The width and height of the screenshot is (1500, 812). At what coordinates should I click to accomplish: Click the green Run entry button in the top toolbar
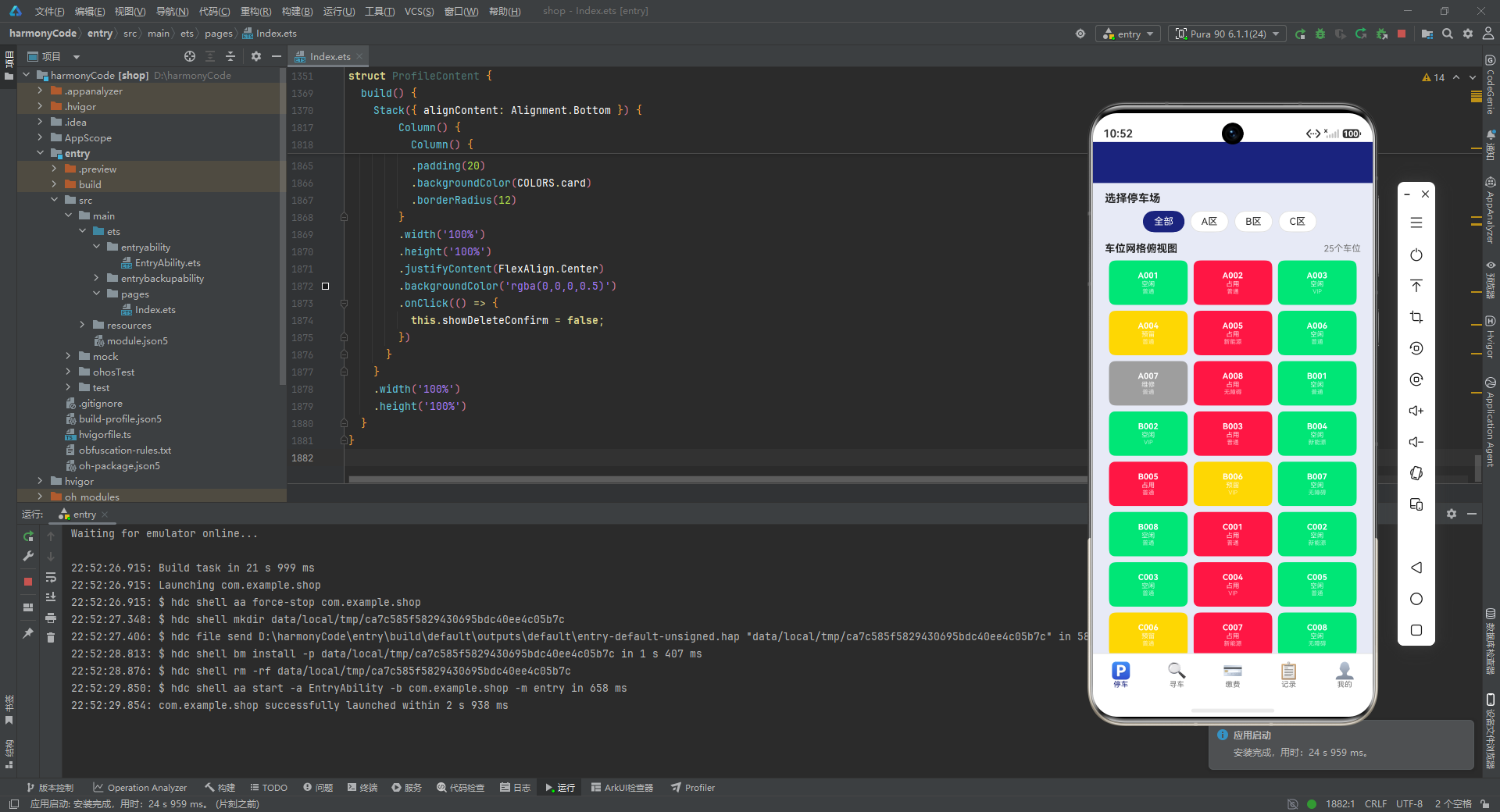click(1300, 34)
